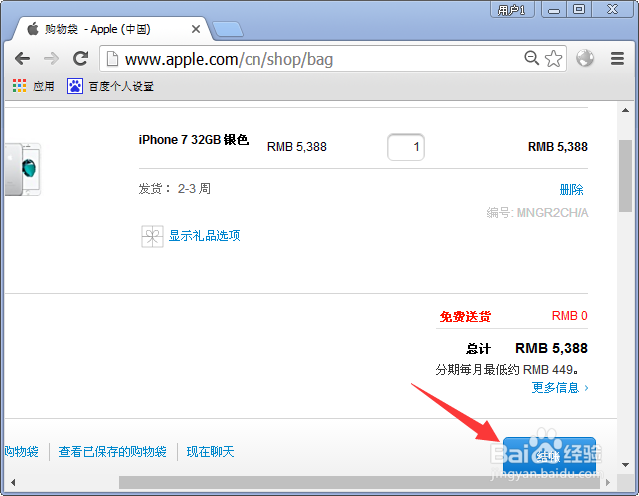Reload the page with refresh icon
Image resolution: width=639 pixels, height=496 pixels.
pyautogui.click(x=81, y=59)
